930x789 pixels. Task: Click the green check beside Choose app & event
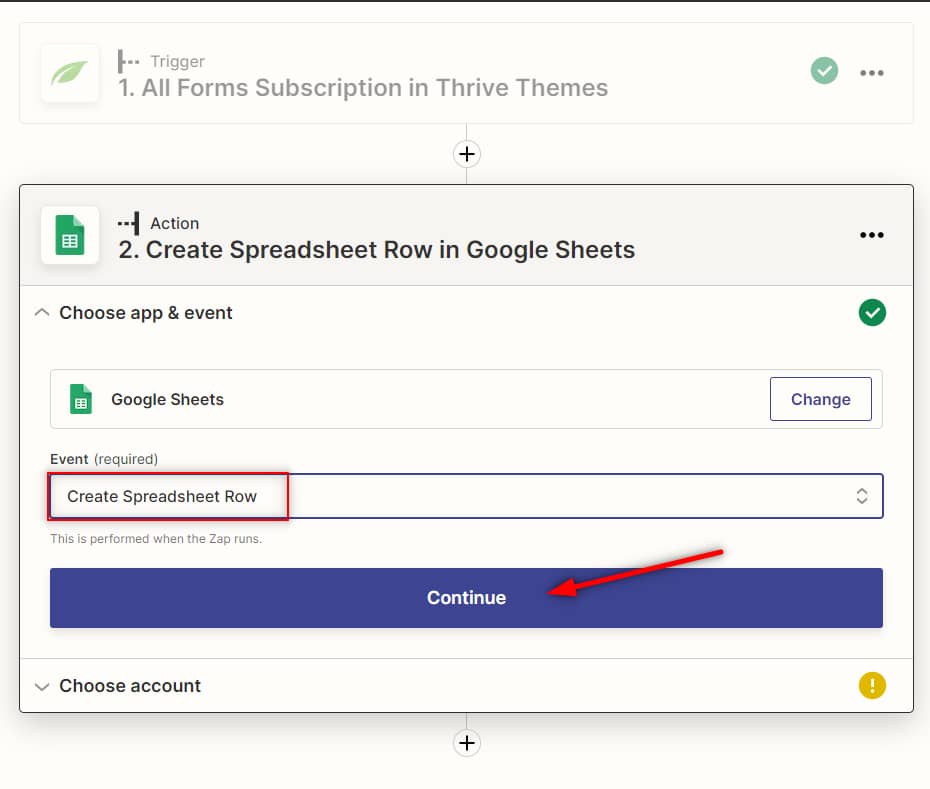click(872, 313)
